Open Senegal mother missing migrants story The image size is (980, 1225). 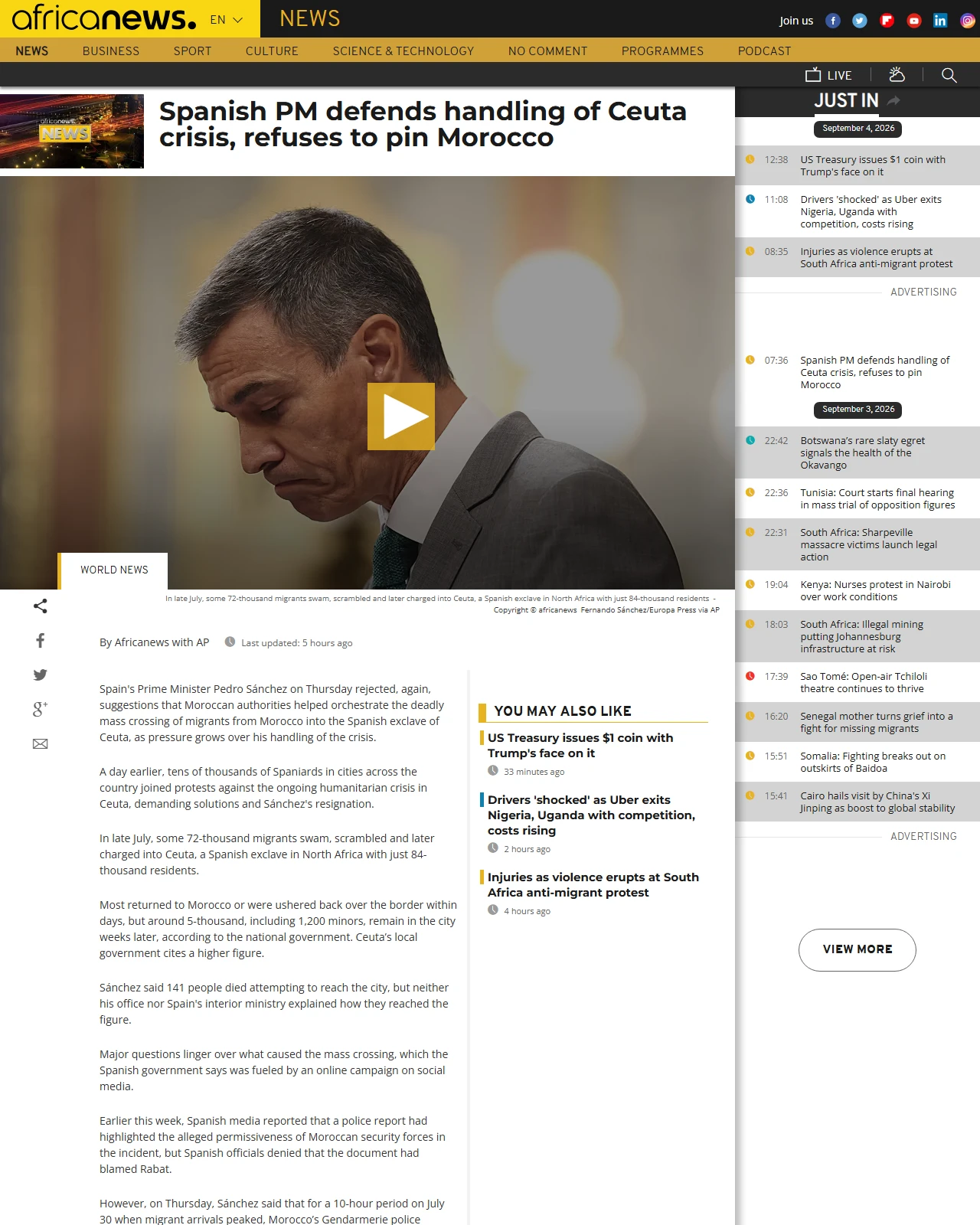click(857, 722)
